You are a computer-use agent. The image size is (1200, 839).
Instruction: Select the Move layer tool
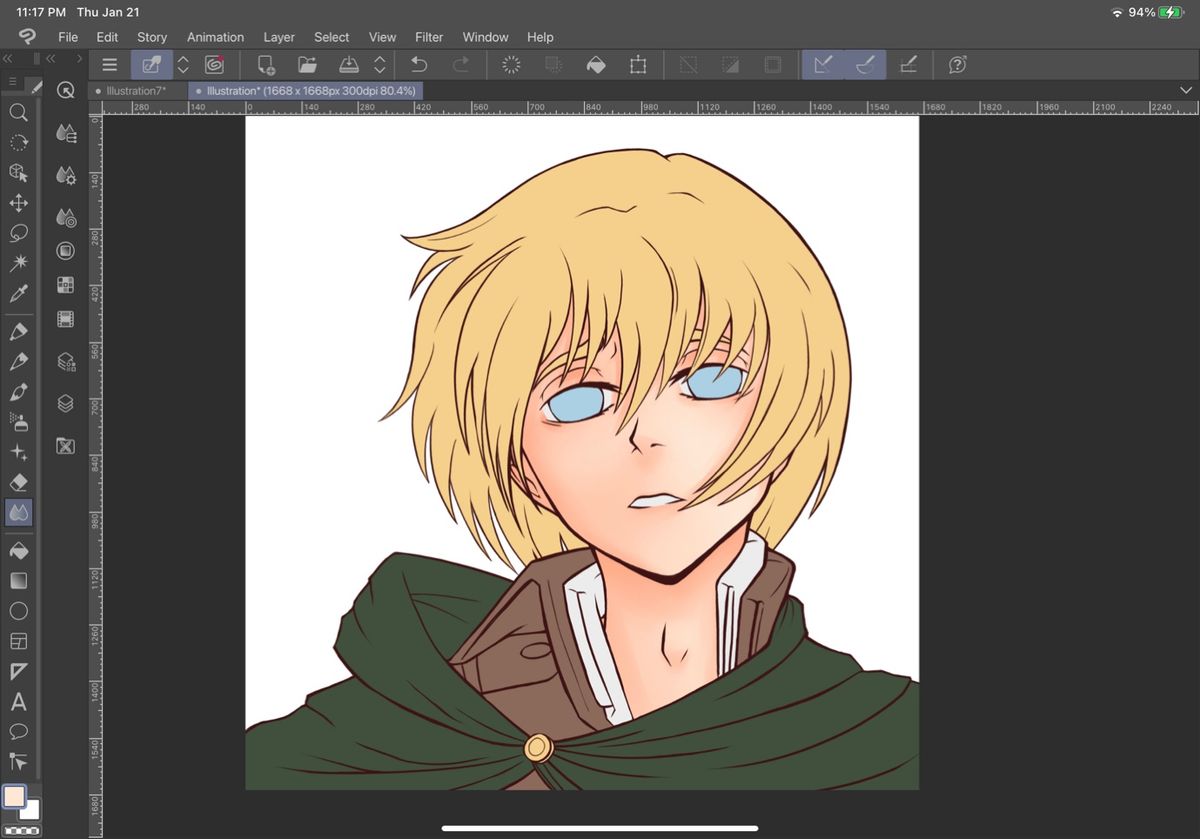pyautogui.click(x=18, y=203)
